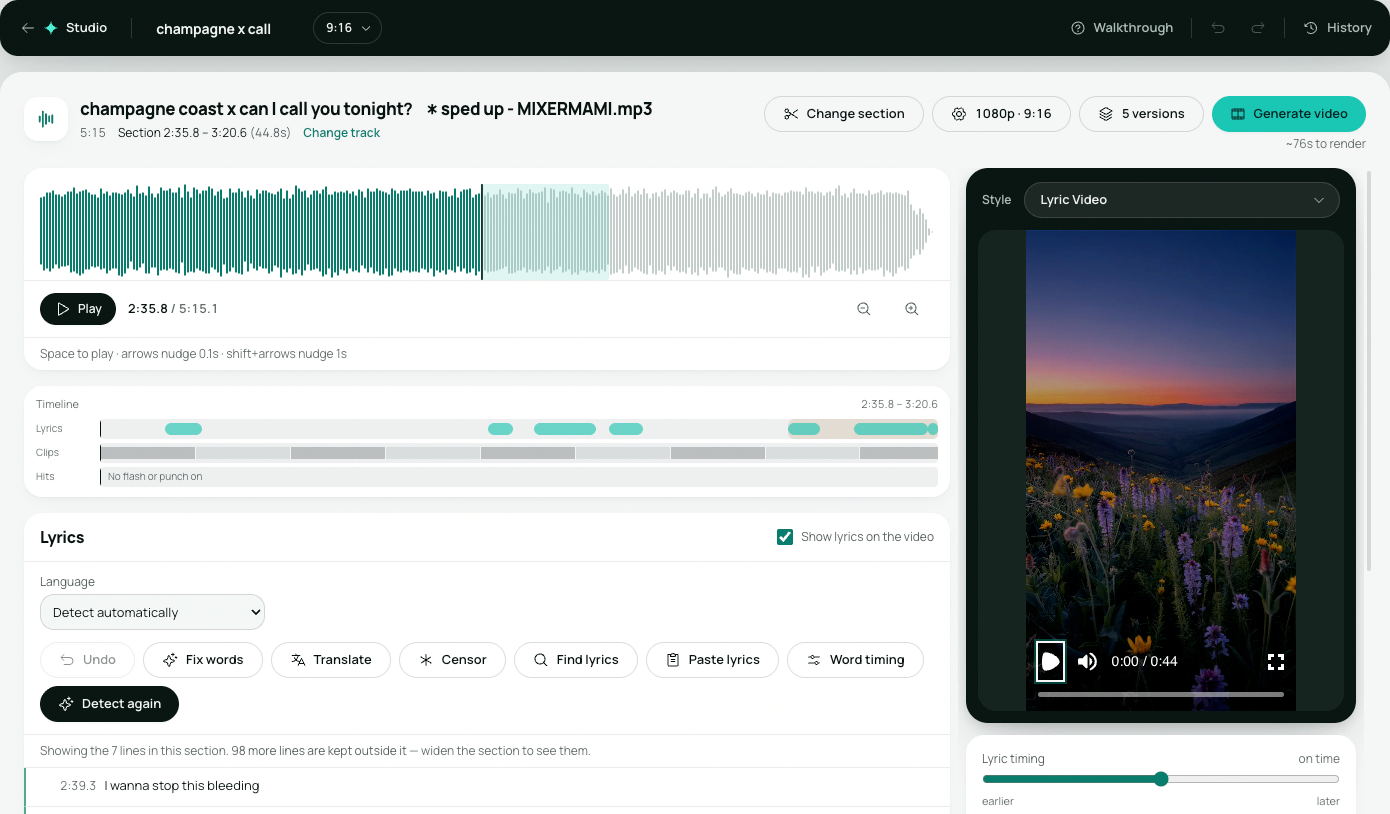Click the Clips track first segment
This screenshot has width=1390, height=814.
[x=148, y=453]
